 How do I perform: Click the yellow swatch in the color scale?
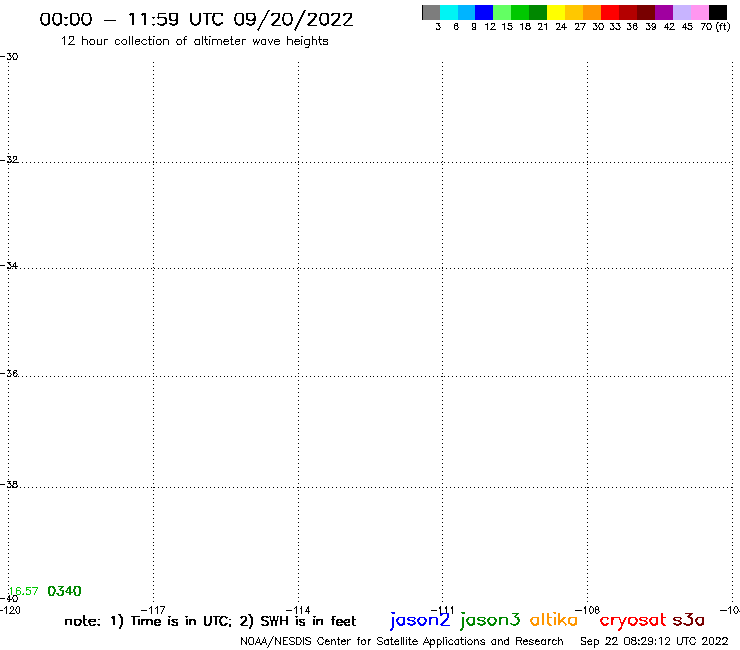(556, 12)
